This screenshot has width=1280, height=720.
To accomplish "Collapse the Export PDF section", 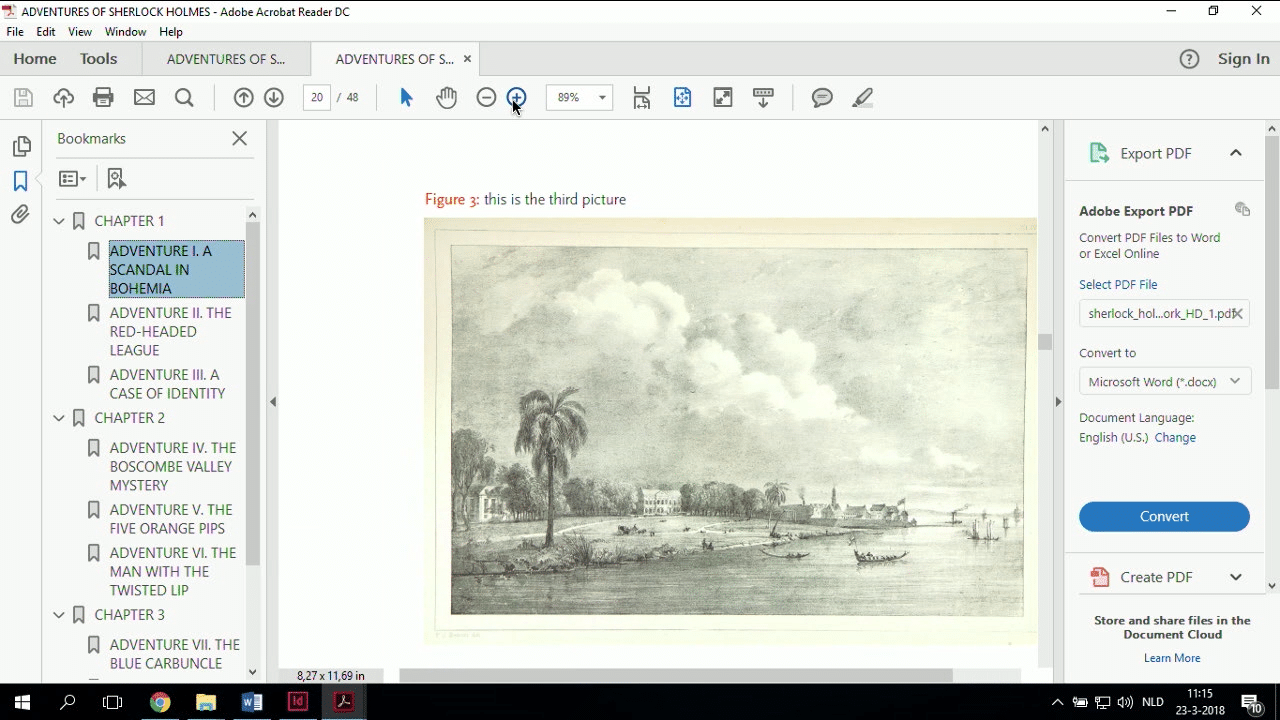I will click(1236, 153).
